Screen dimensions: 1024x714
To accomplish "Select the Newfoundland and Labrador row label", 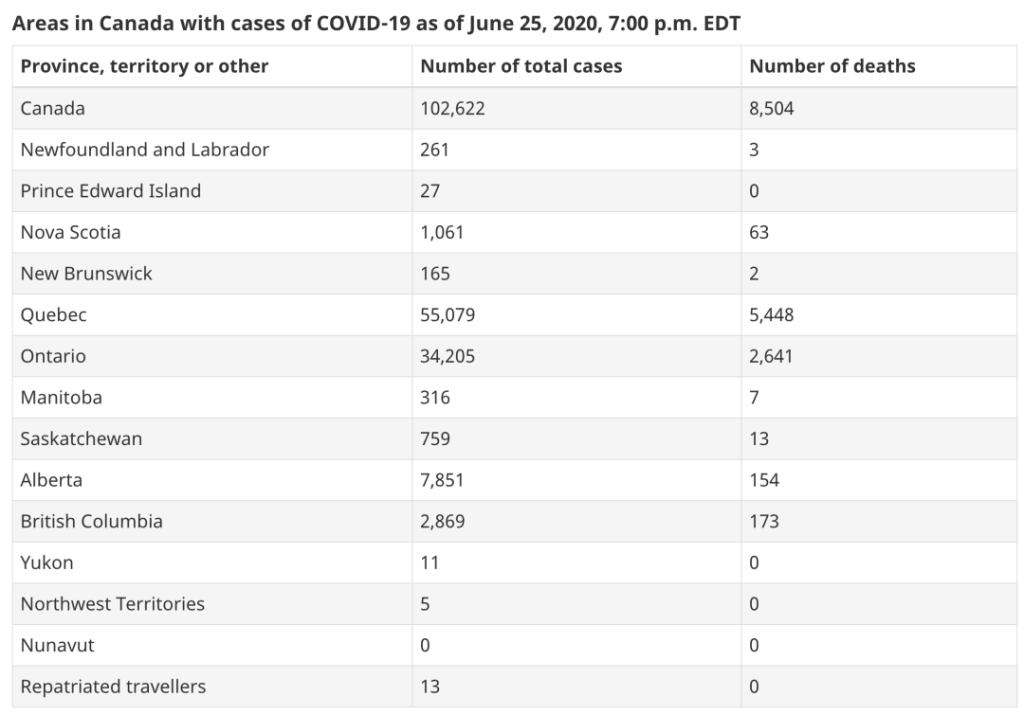I will (144, 149).
